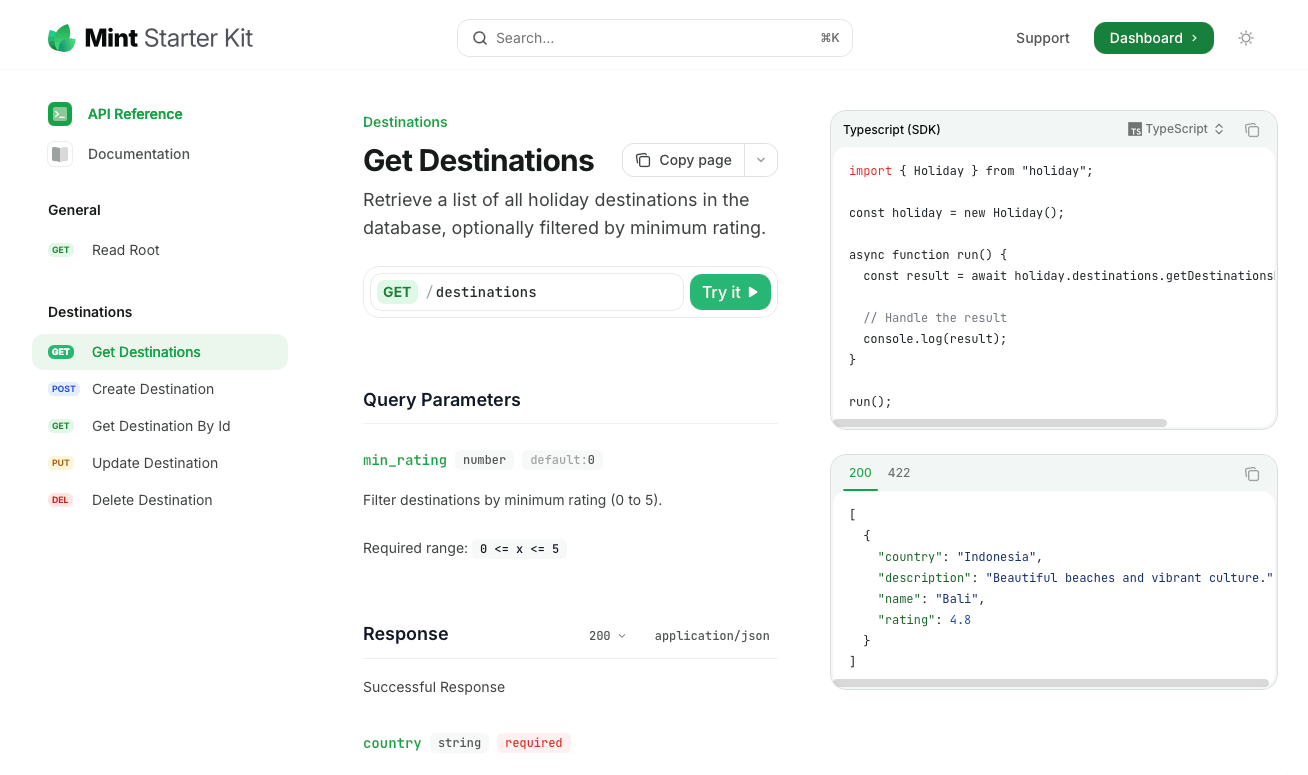Click the Try it button
1308x775 pixels.
point(730,292)
